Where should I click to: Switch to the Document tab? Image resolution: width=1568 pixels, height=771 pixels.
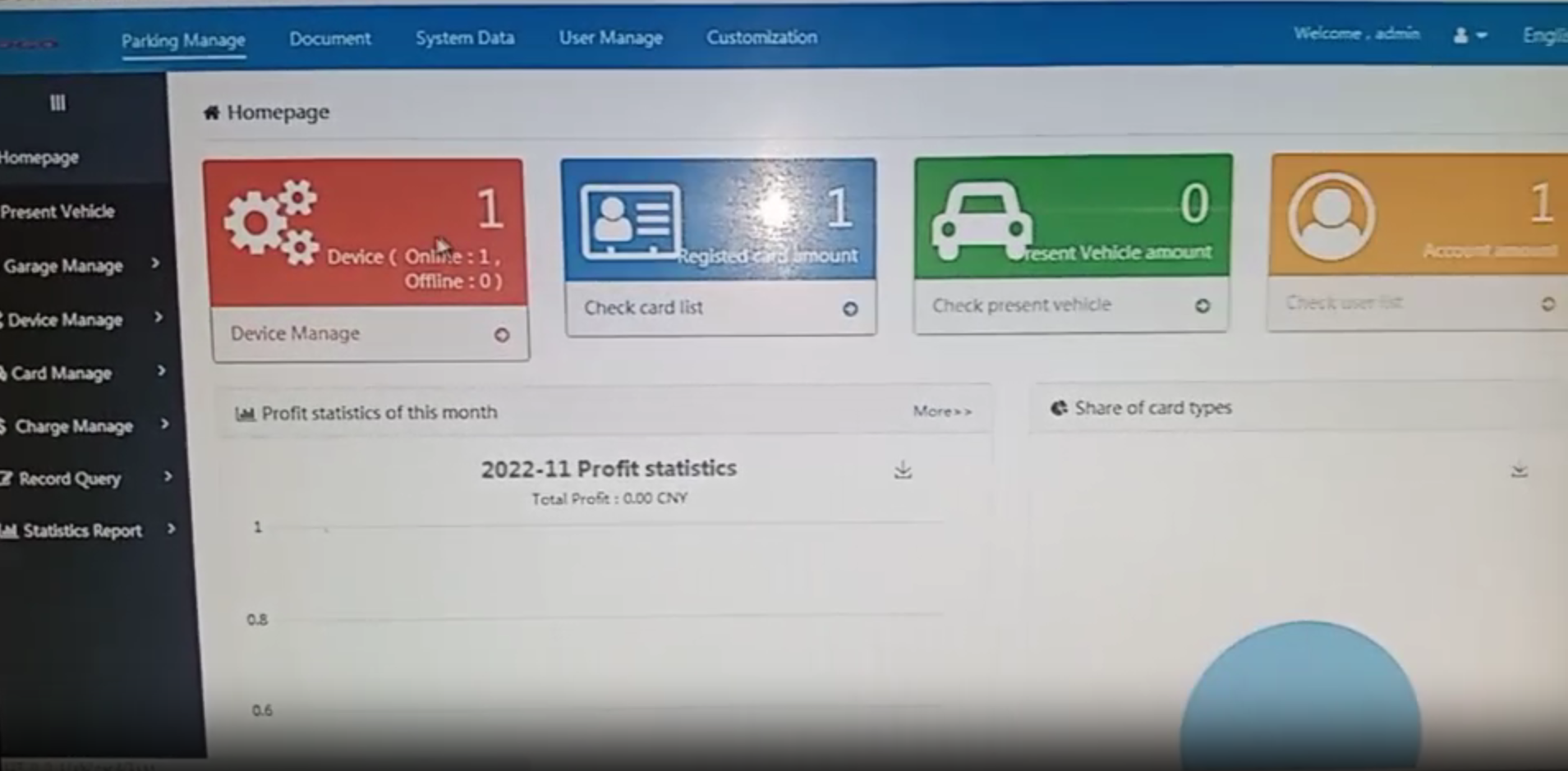[329, 39]
